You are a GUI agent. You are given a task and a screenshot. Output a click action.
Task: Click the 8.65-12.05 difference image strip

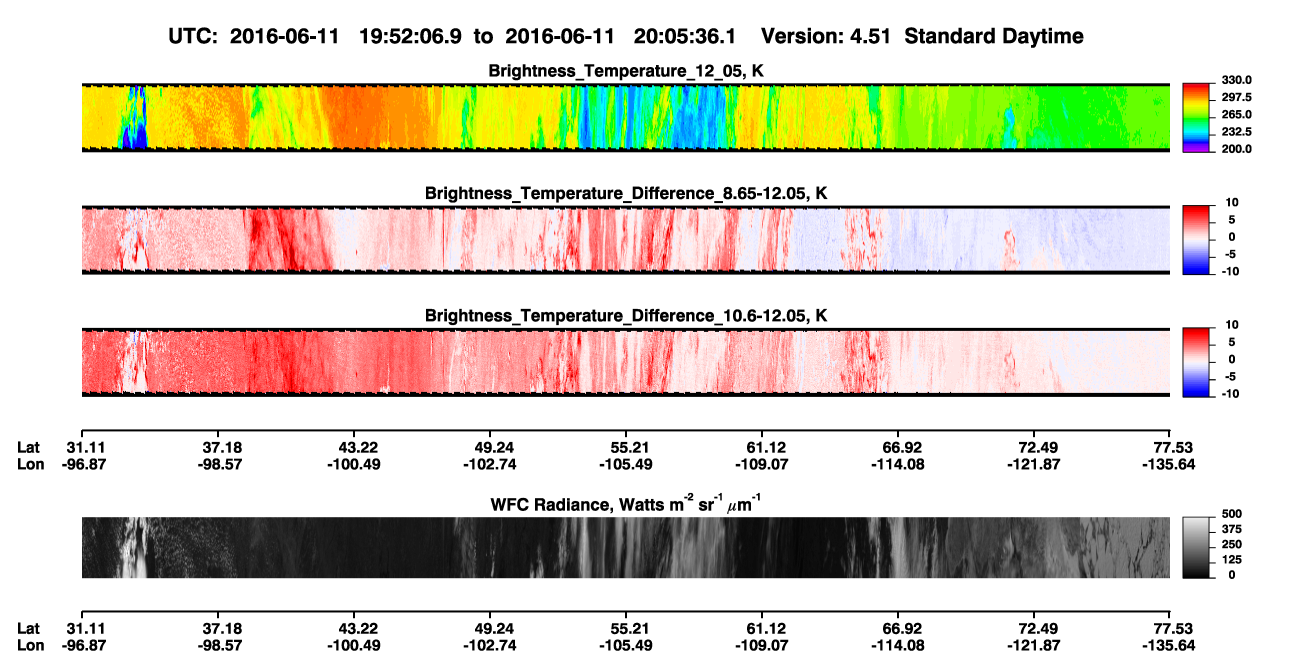626,240
